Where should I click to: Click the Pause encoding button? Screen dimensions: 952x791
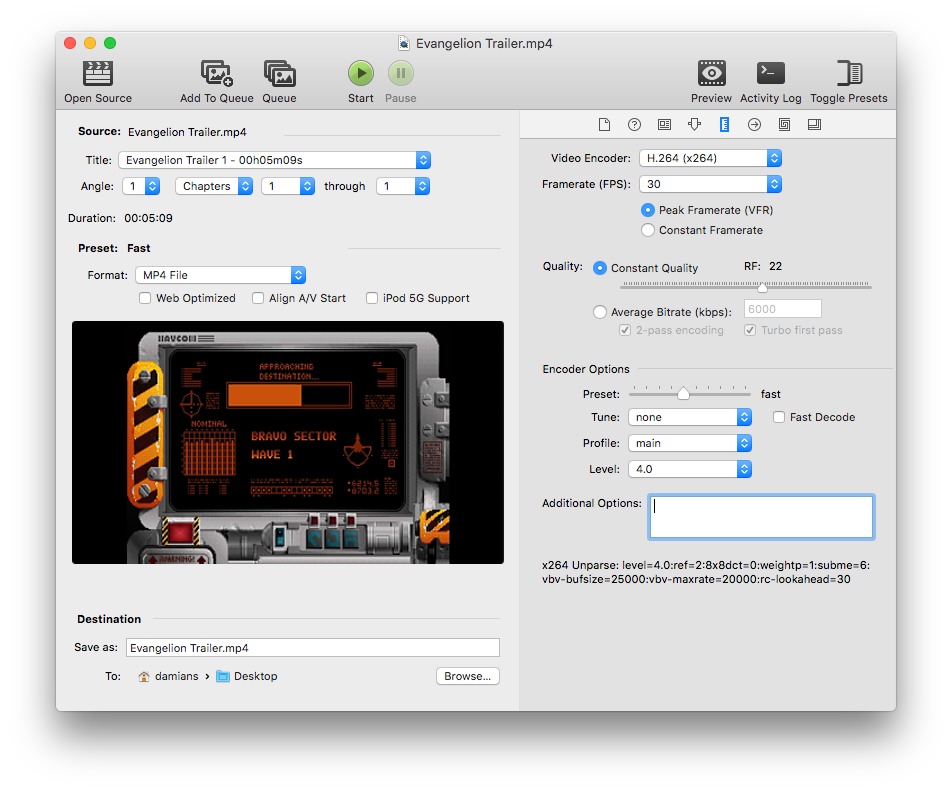click(401, 73)
